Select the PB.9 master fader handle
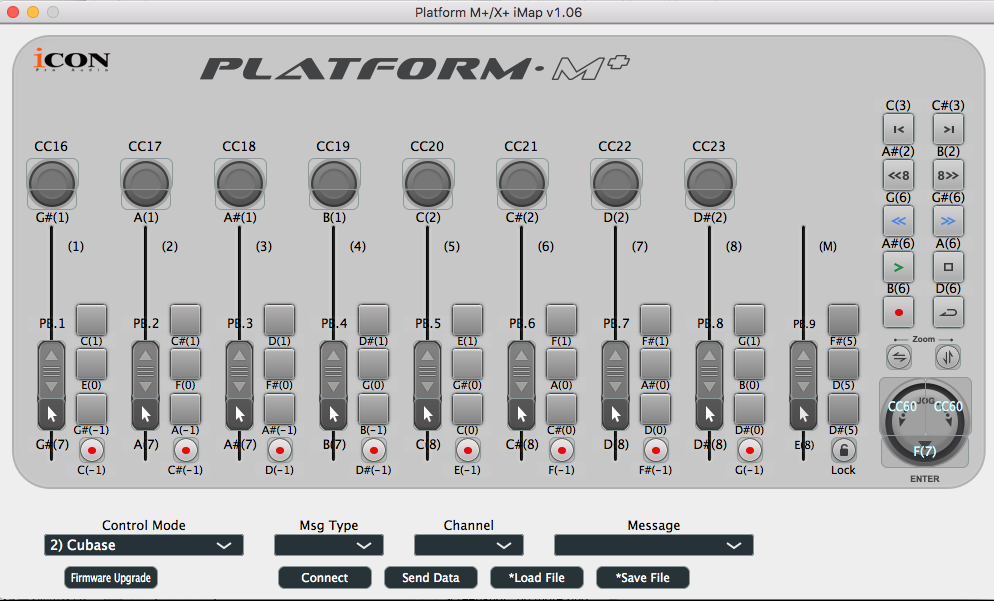The width and height of the screenshot is (994, 601). (x=803, y=385)
